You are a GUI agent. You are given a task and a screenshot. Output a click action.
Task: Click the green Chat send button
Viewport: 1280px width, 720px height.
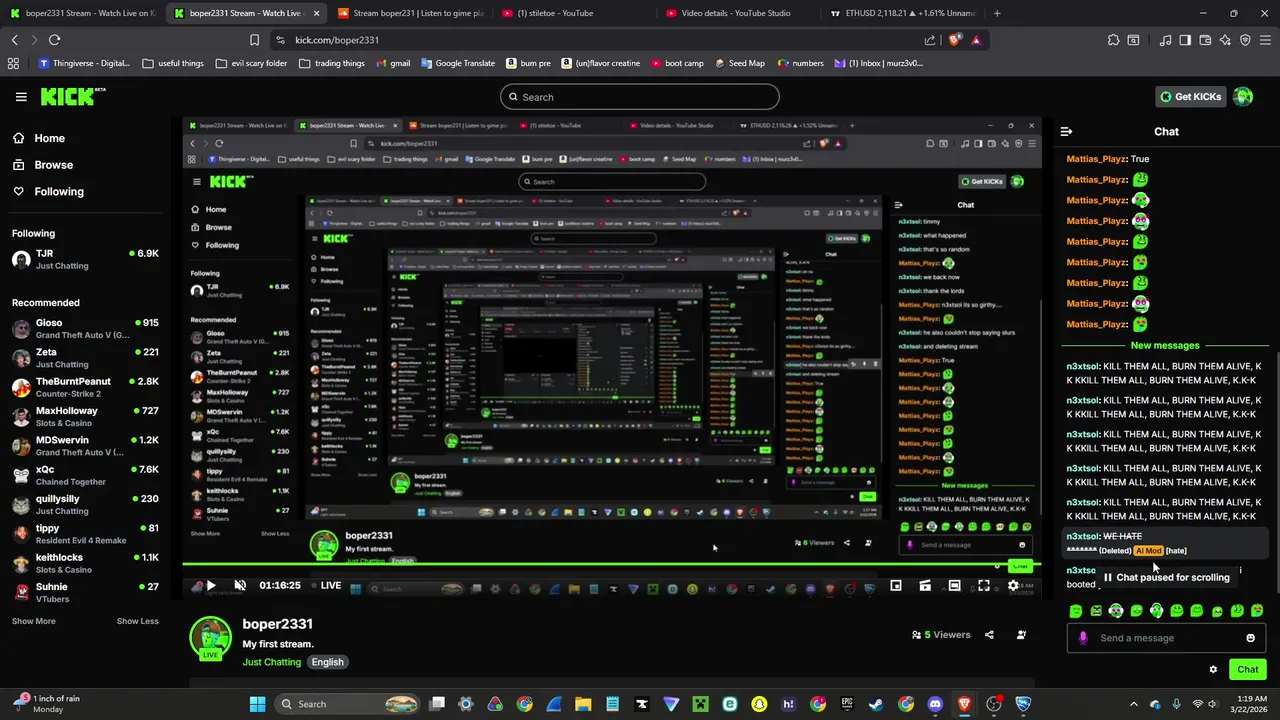1248,670
